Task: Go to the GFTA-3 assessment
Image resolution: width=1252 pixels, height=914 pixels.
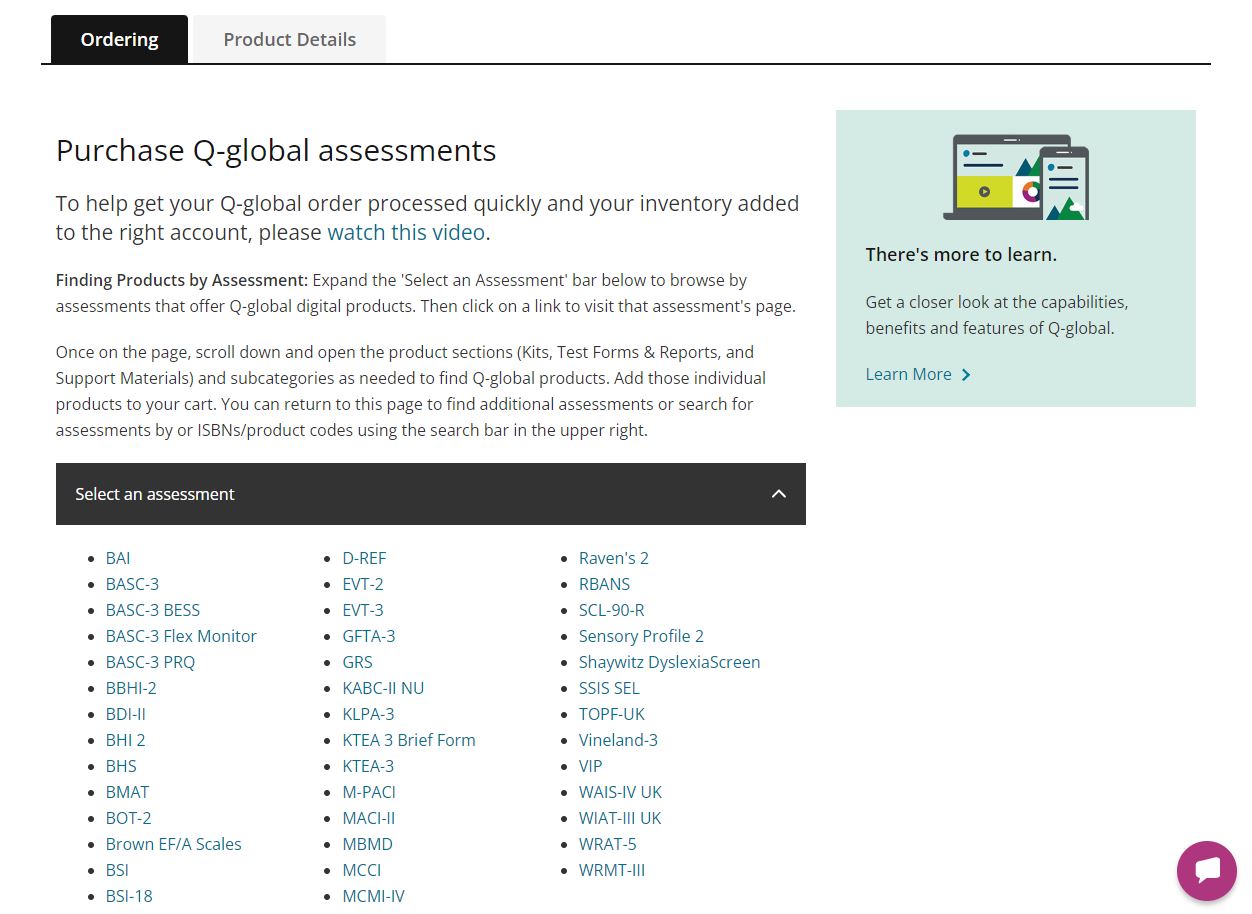Action: (368, 636)
